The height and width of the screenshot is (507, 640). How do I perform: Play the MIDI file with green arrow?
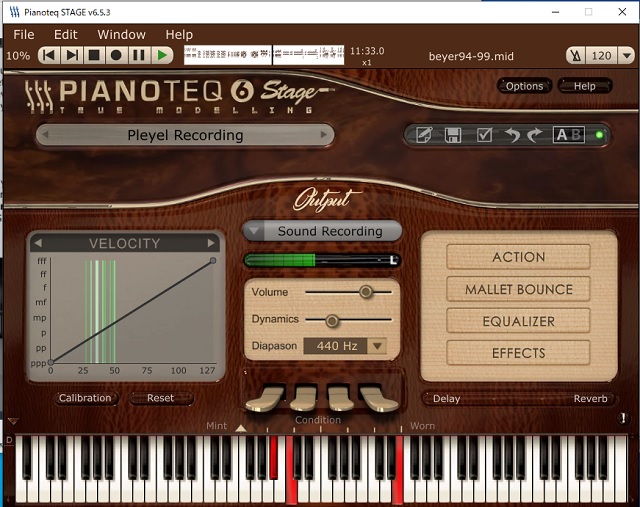point(162,55)
